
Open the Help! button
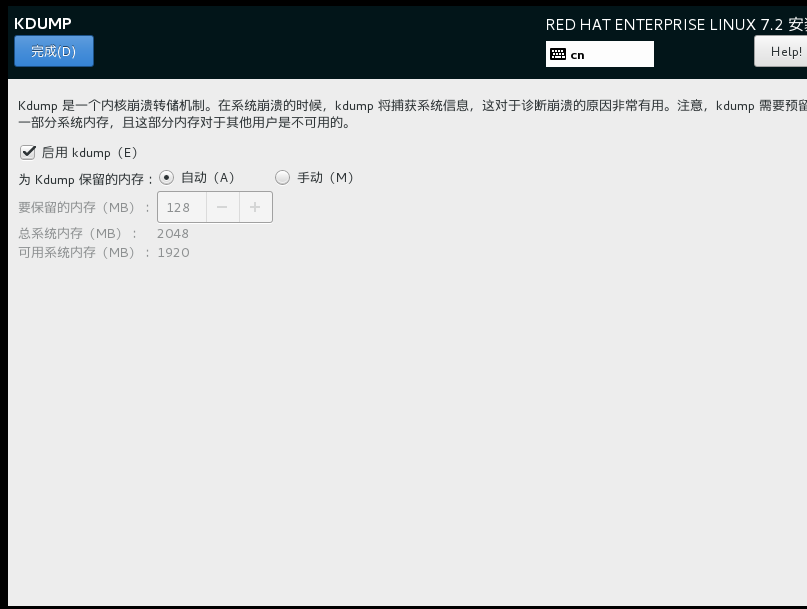pyautogui.click(x=781, y=51)
